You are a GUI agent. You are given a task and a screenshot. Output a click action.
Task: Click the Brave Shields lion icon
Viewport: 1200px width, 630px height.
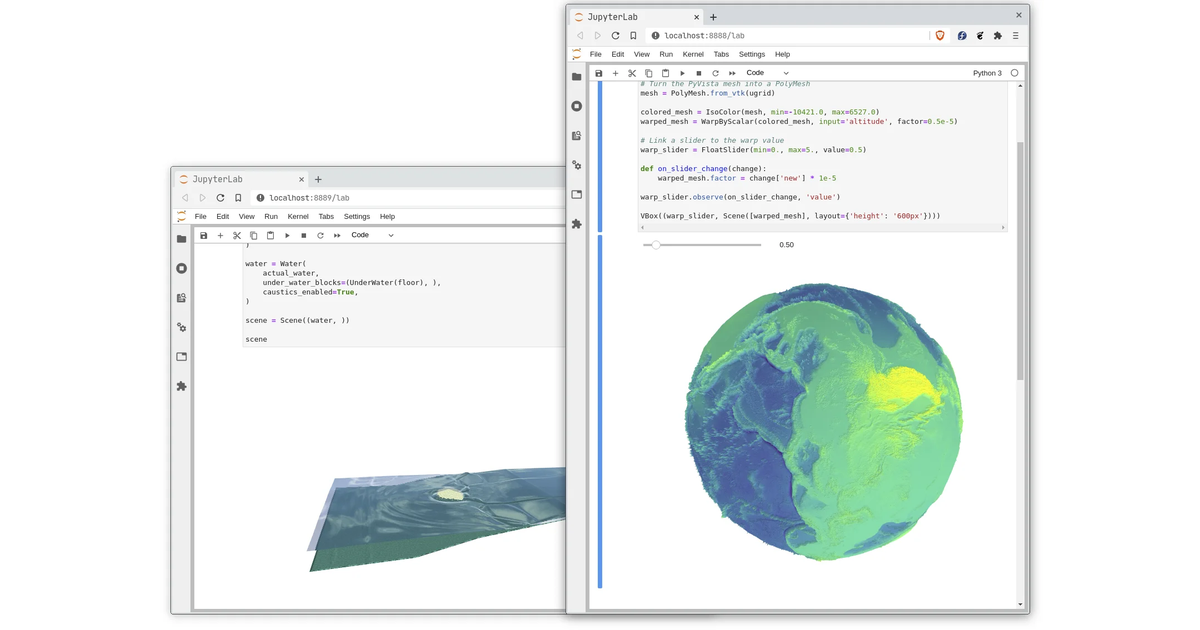(x=940, y=35)
